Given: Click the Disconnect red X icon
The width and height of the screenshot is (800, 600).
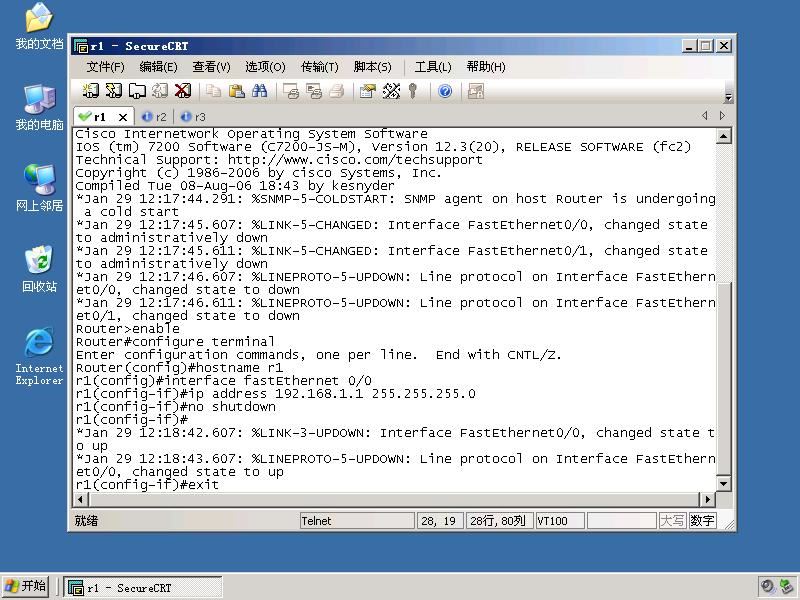Looking at the screenshot, I should click(183, 91).
